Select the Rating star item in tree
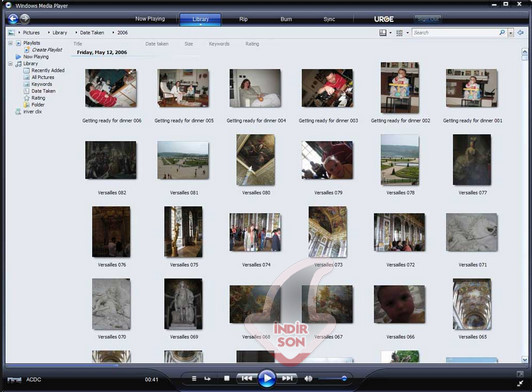The width and height of the screenshot is (532, 392). pyautogui.click(x=38, y=98)
